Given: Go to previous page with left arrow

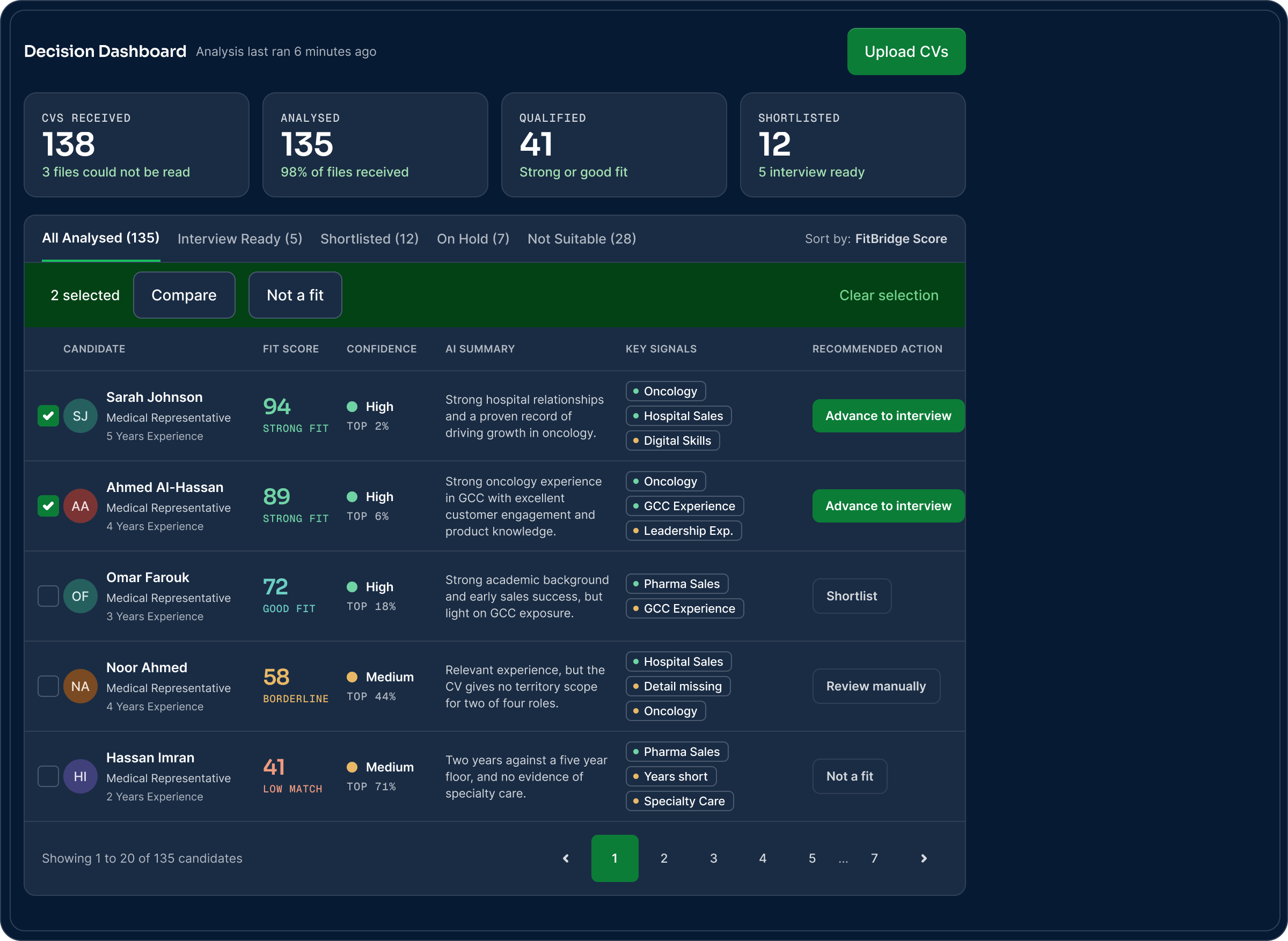Looking at the screenshot, I should [566, 858].
